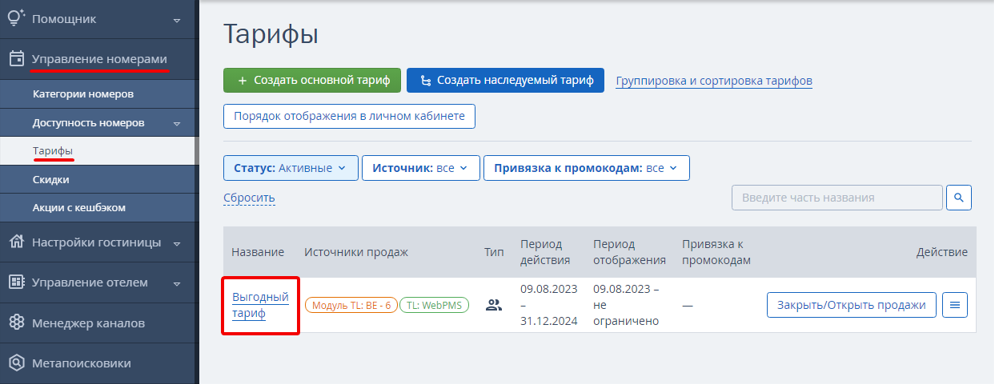This screenshot has height=384, width=994.
Task: Click the Управление отелем sidebar icon
Action: tap(16, 283)
